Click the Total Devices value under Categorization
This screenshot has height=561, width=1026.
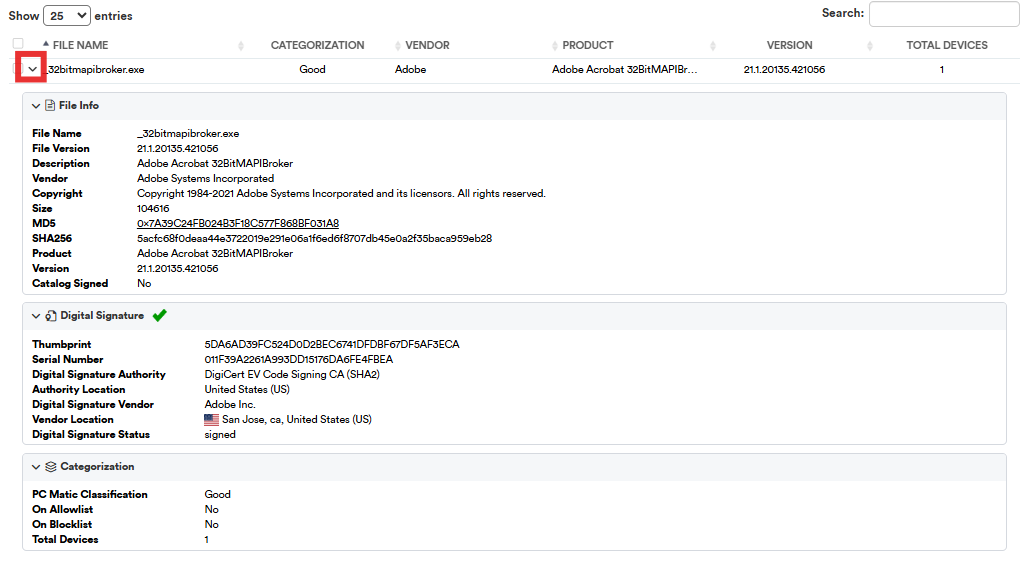[x=206, y=539]
